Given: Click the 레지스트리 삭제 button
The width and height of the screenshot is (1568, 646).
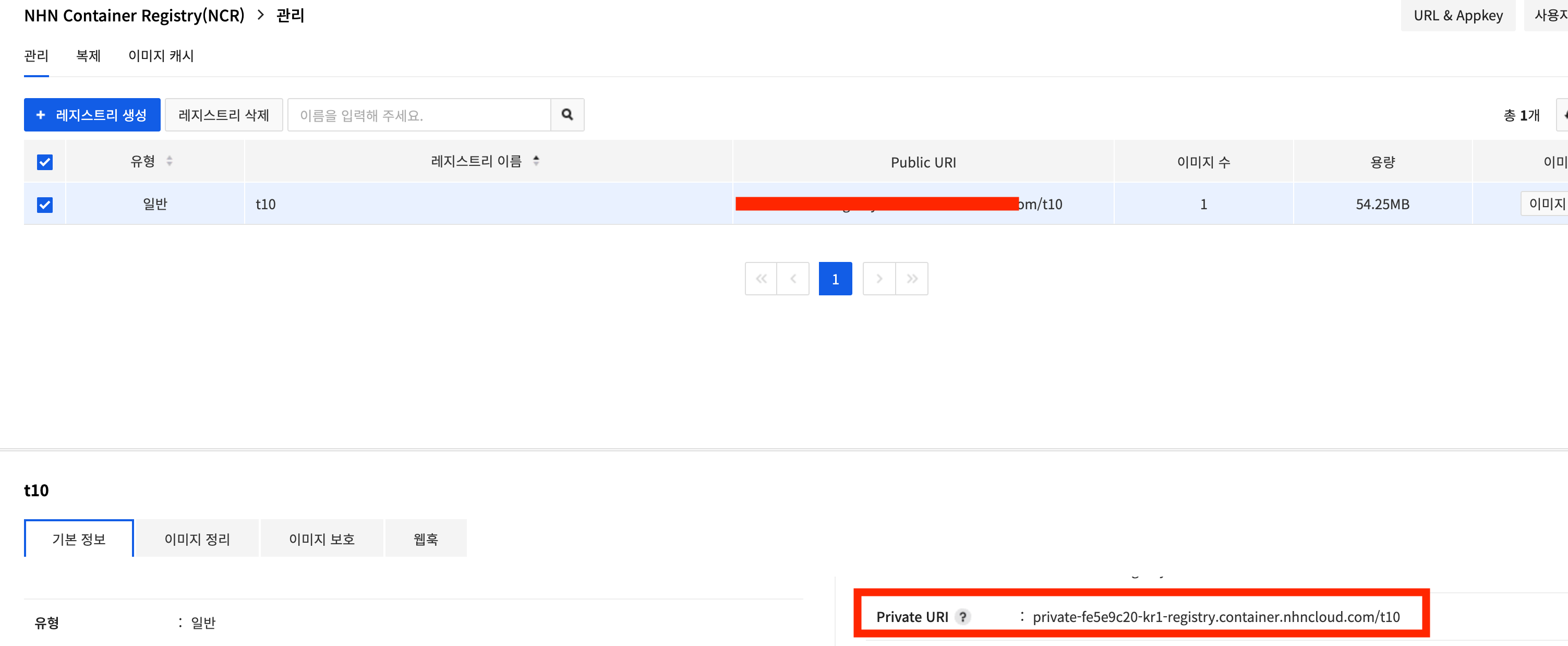Looking at the screenshot, I should tap(223, 115).
